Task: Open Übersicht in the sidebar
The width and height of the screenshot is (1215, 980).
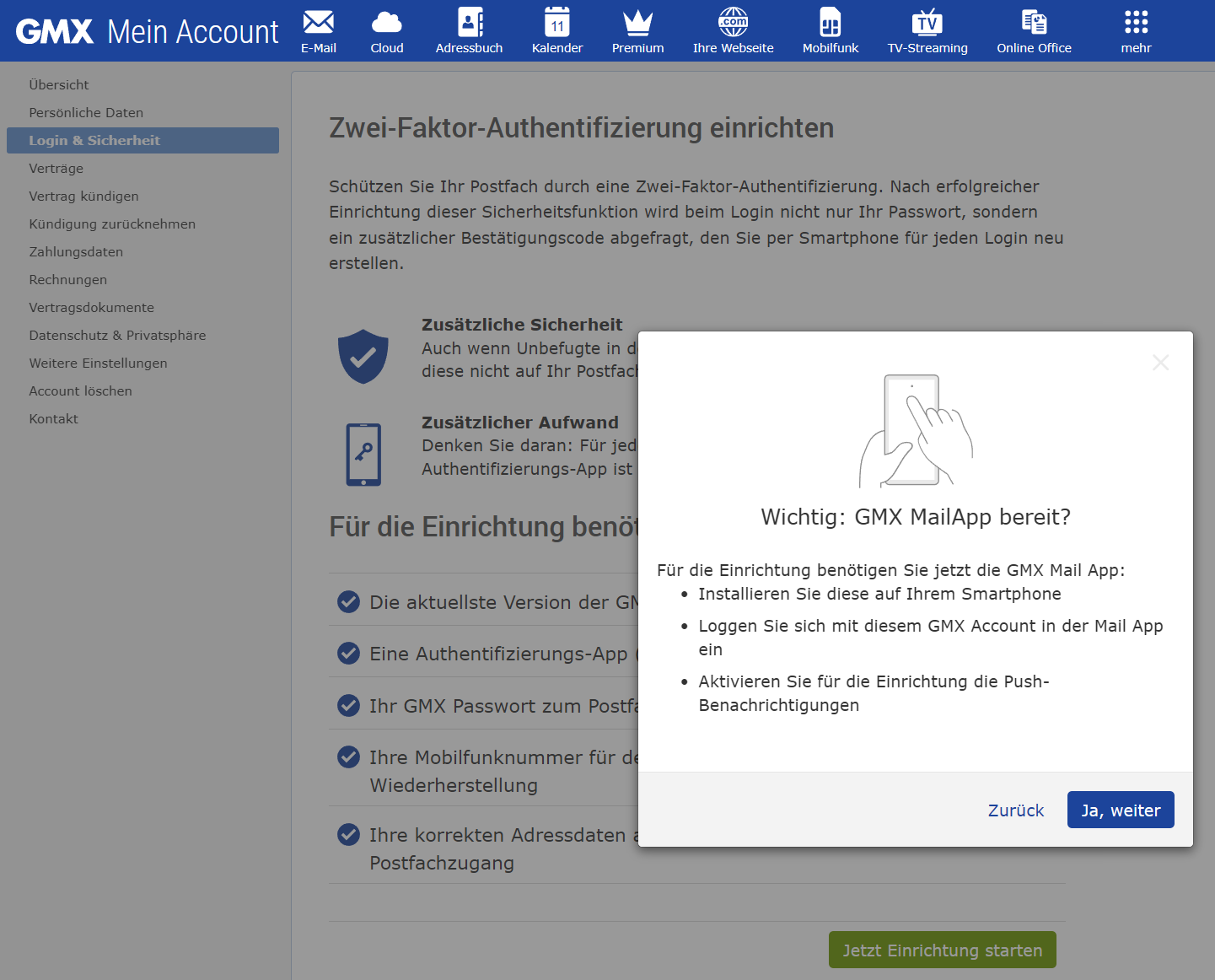Action: (59, 84)
